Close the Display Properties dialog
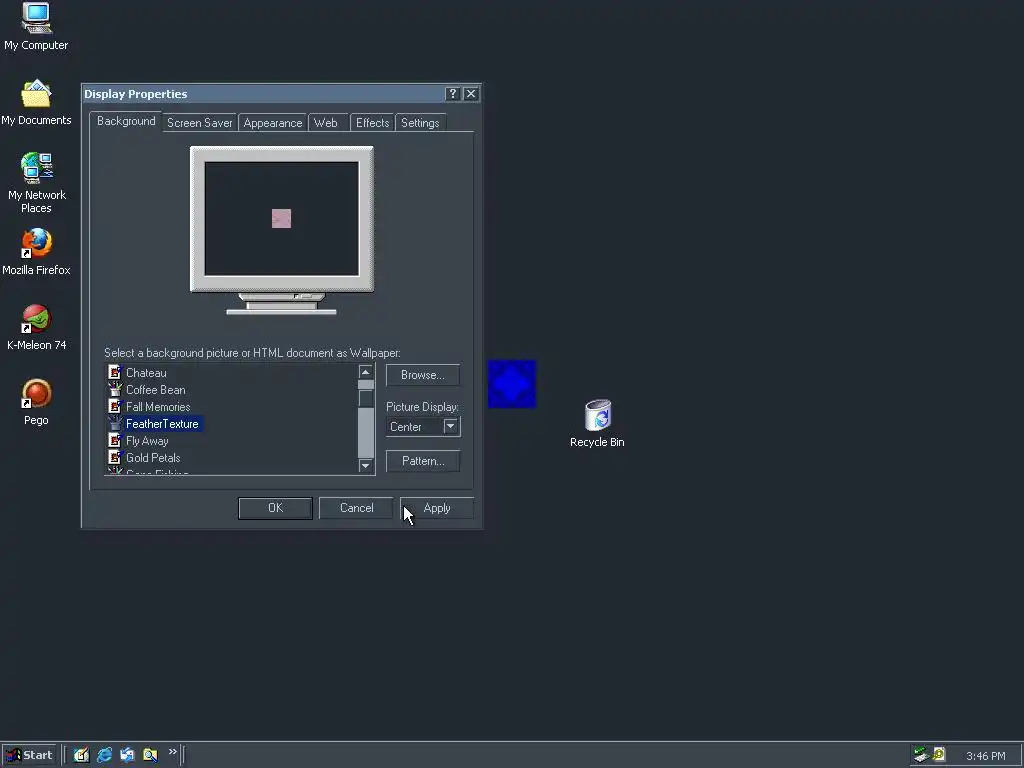 pyautogui.click(x=471, y=94)
